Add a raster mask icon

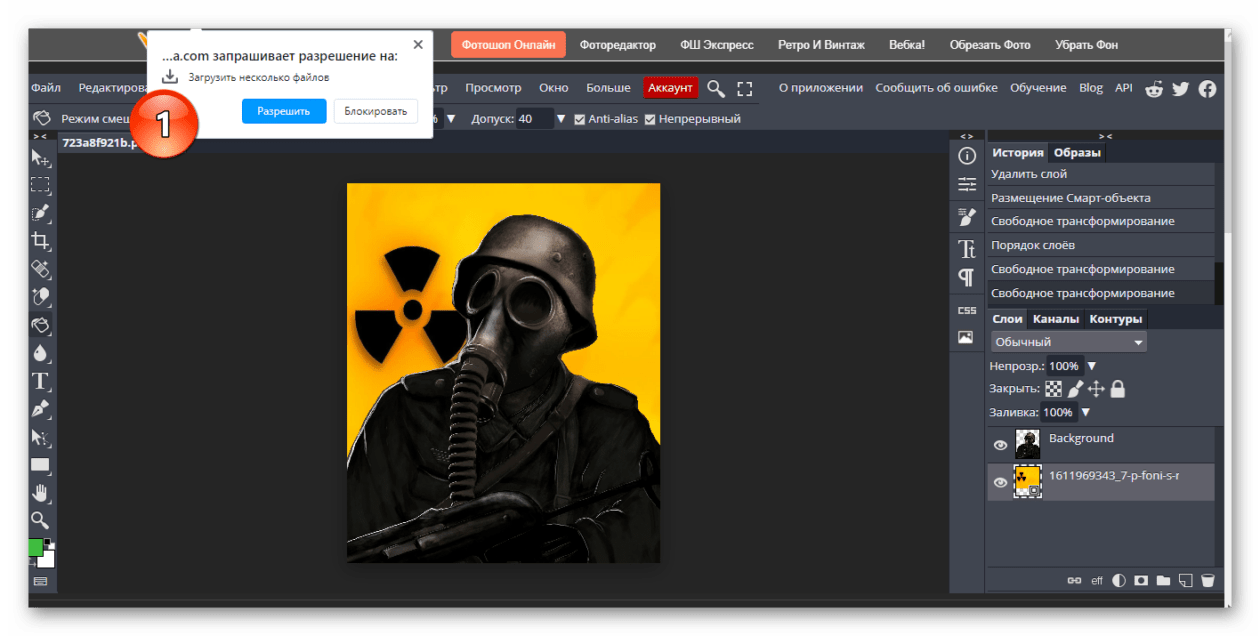[1140, 580]
